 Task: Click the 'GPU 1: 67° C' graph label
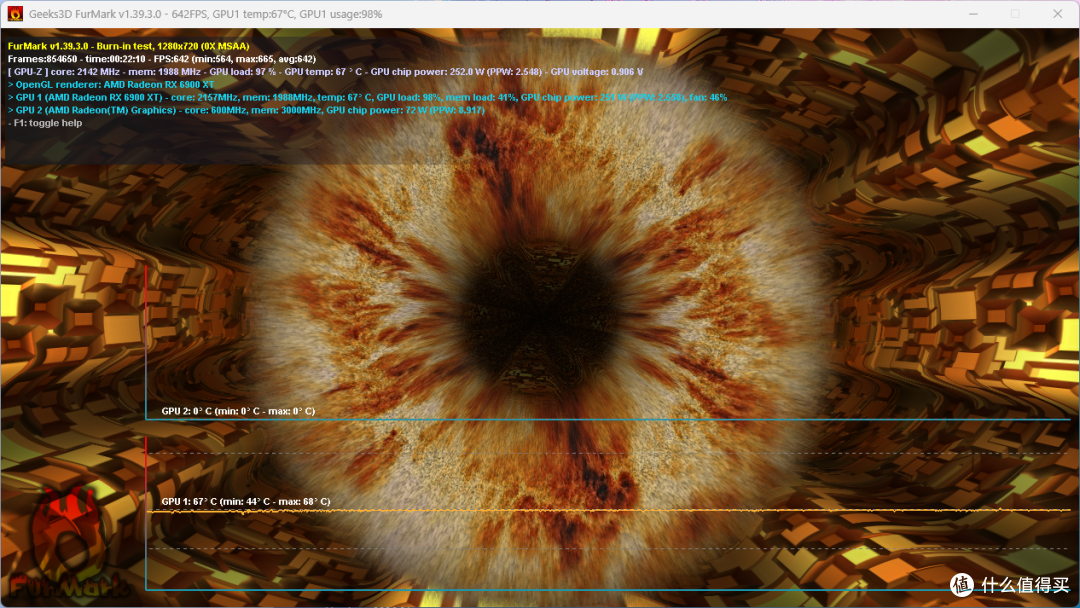[246, 501]
